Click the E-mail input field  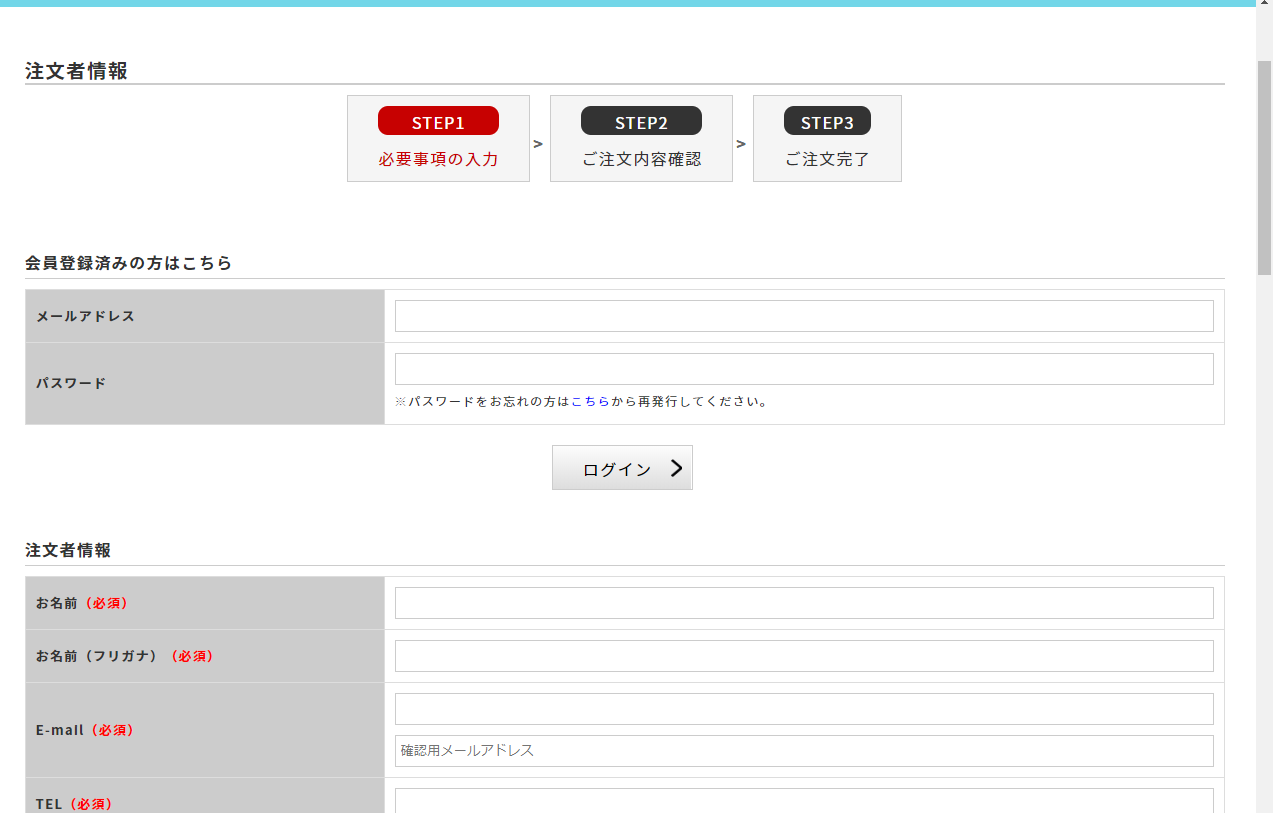click(803, 708)
